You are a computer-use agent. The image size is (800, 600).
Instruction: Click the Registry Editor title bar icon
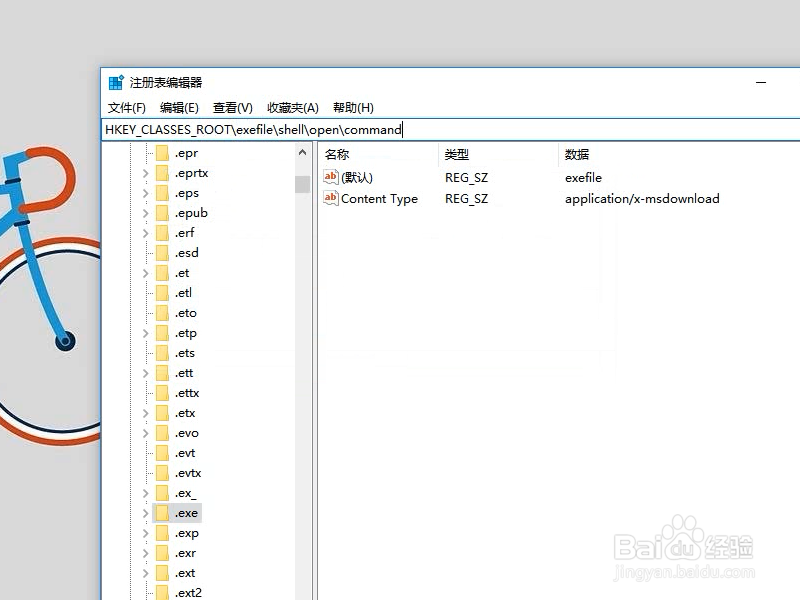pos(116,82)
